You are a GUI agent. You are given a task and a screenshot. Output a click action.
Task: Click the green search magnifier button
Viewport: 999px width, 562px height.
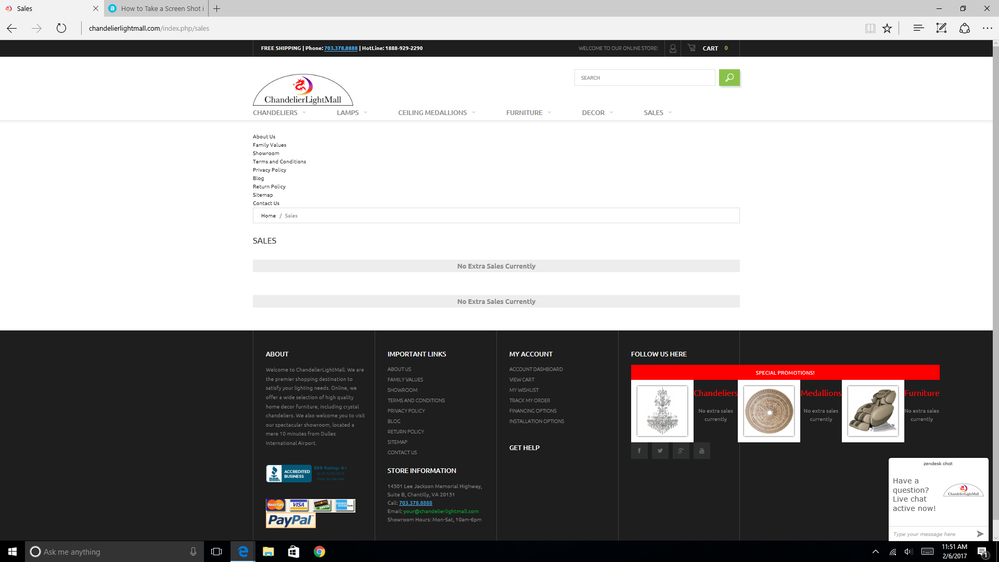click(729, 77)
